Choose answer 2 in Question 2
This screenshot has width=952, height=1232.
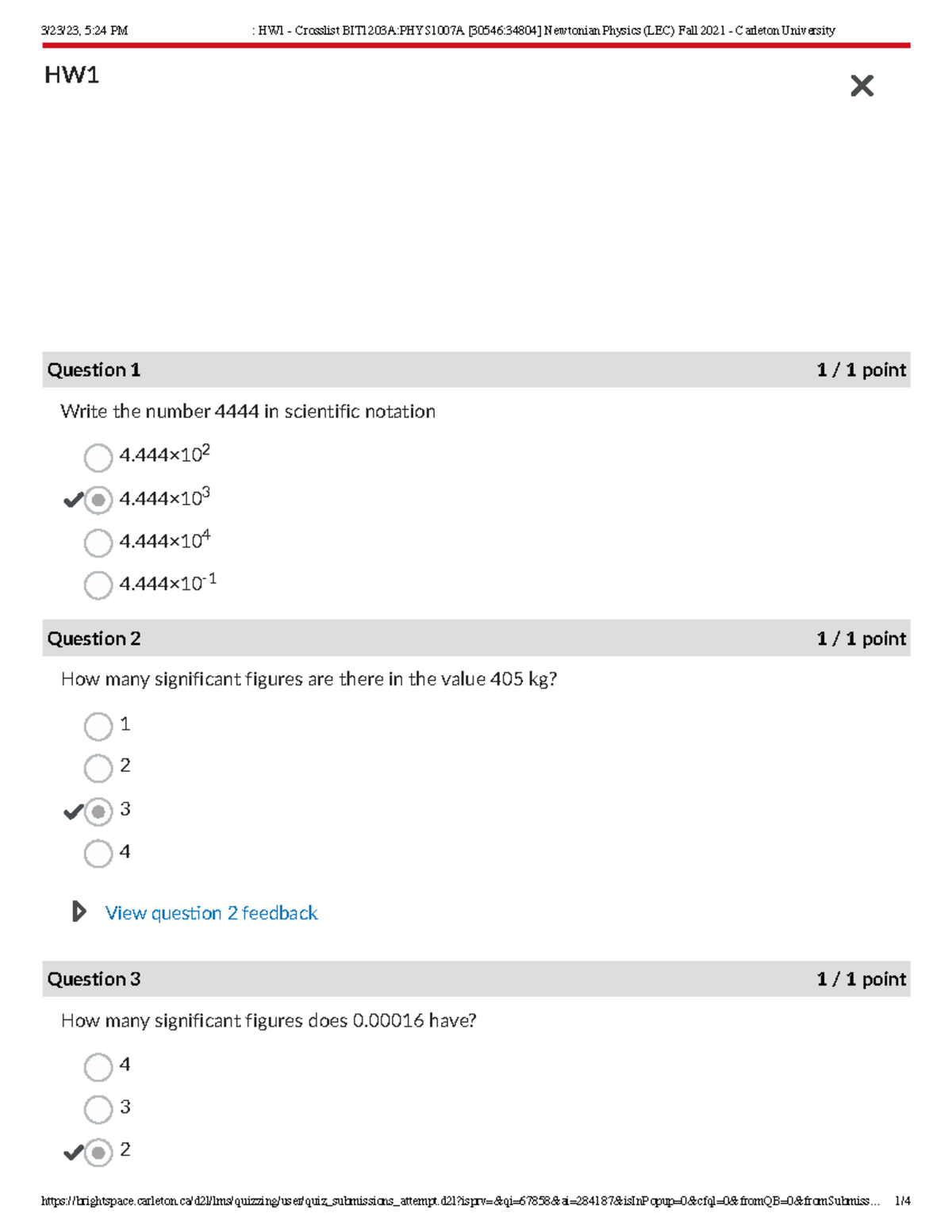coord(98,768)
